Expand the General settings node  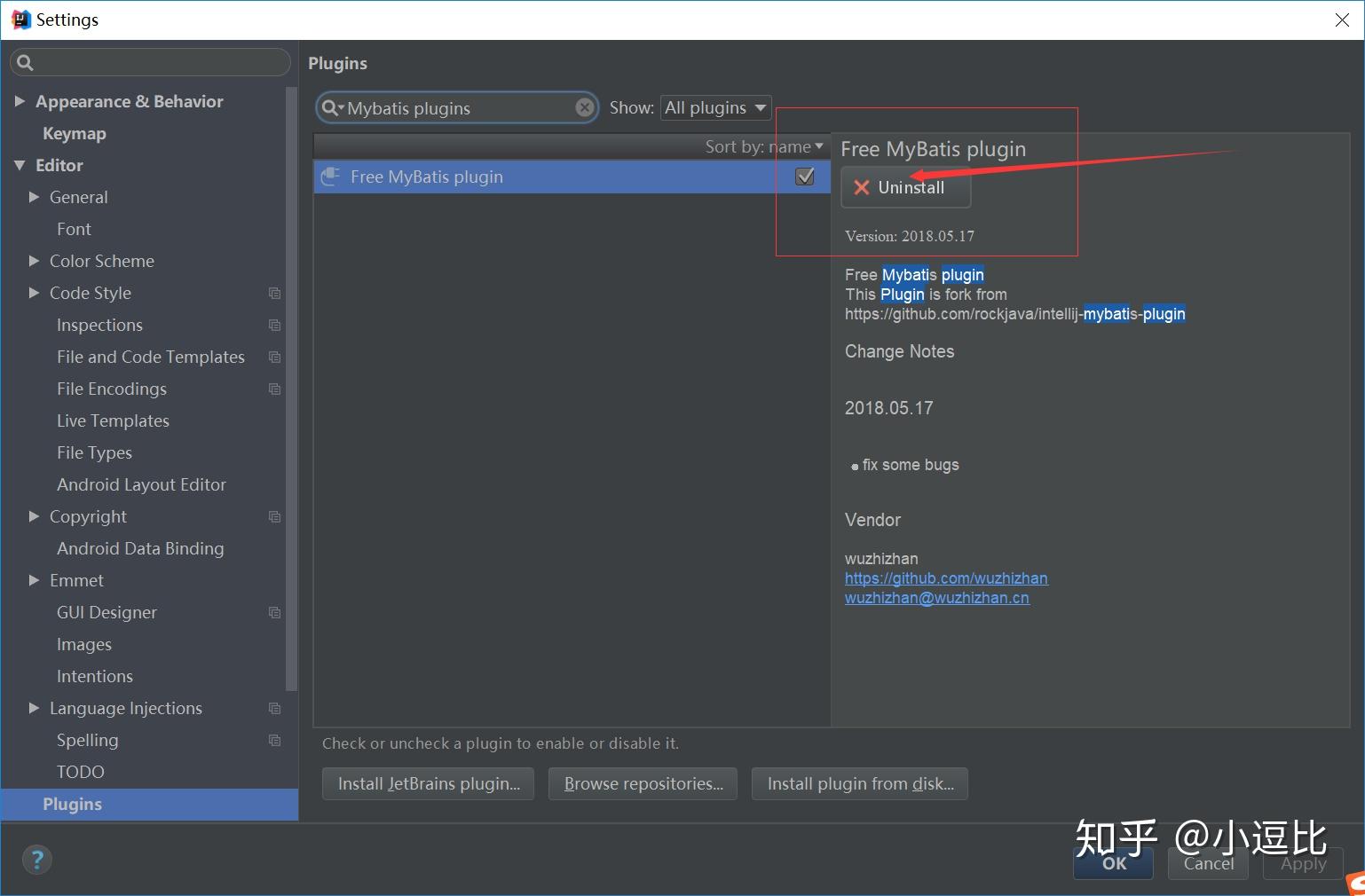(34, 197)
